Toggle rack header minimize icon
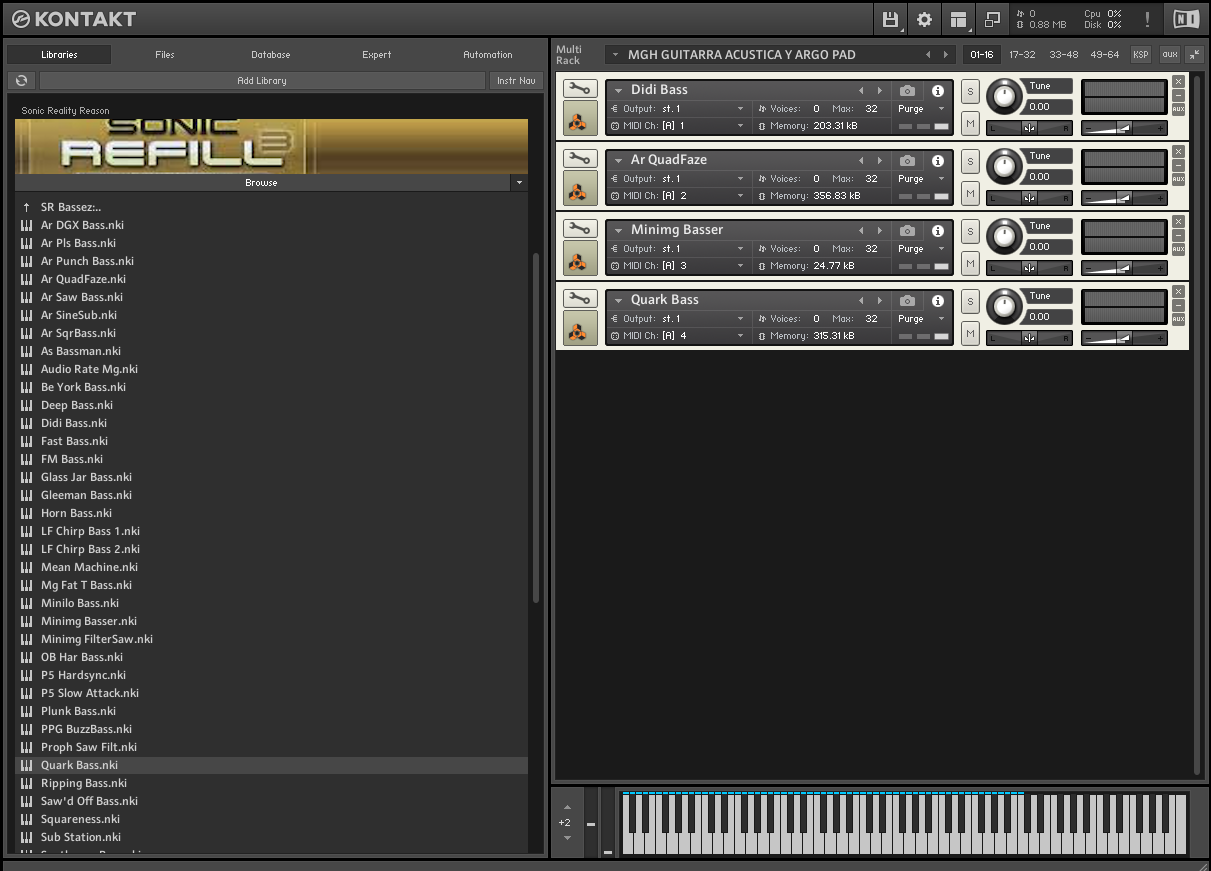Screen dimensions: 1211x871 [1194, 54]
